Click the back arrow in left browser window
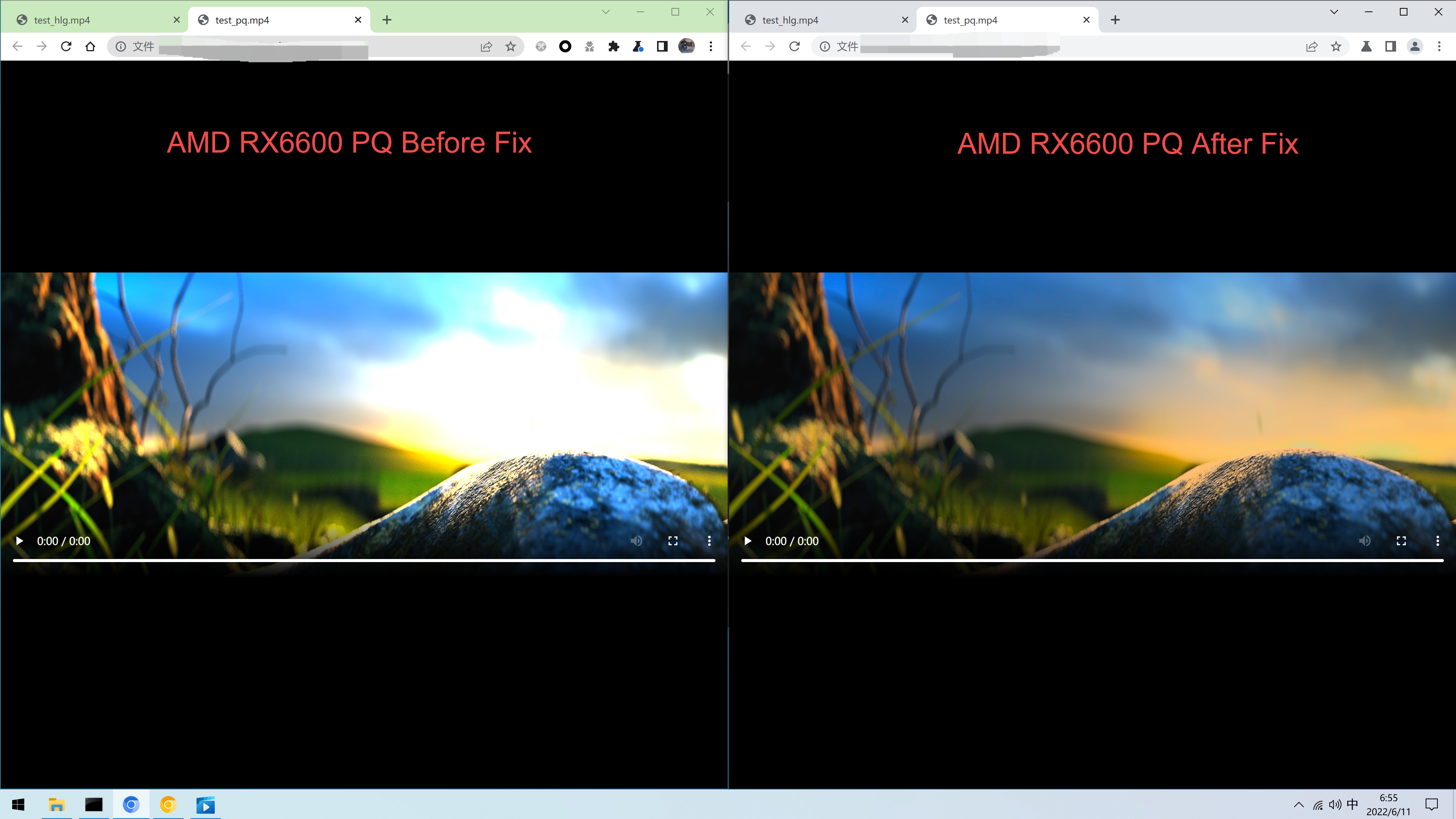This screenshot has height=819, width=1456. pyautogui.click(x=17, y=46)
